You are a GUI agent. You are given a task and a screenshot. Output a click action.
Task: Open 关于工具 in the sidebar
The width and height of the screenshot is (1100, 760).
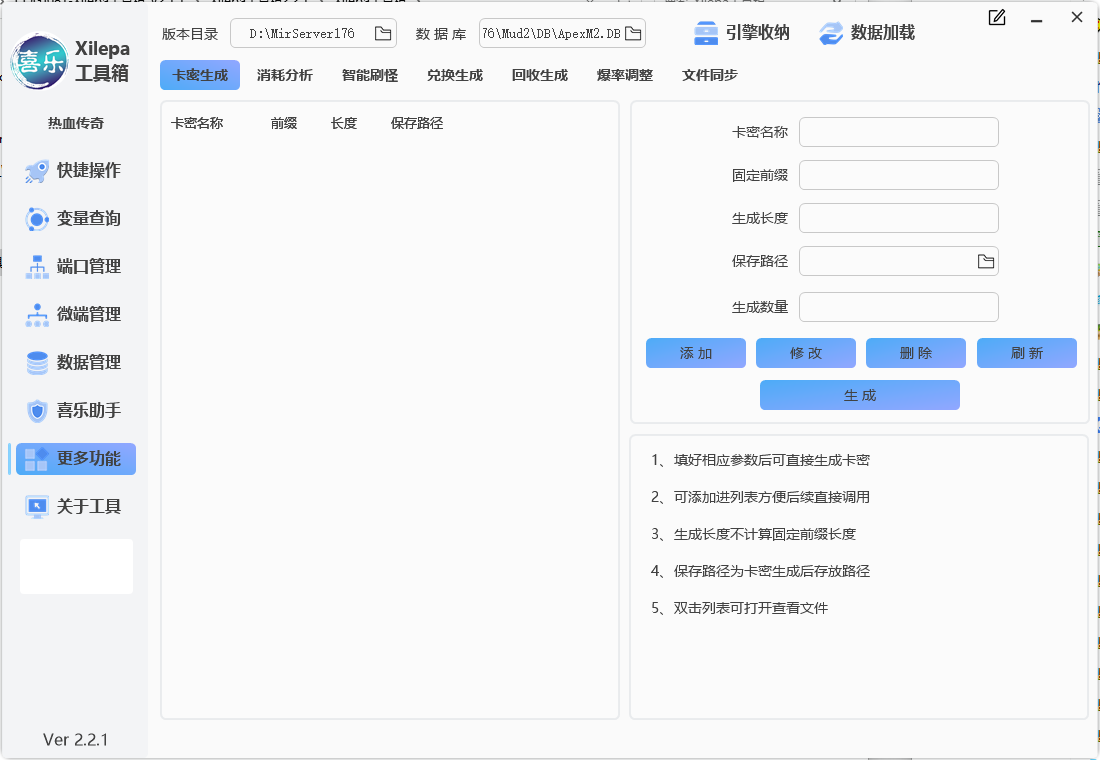tap(76, 507)
